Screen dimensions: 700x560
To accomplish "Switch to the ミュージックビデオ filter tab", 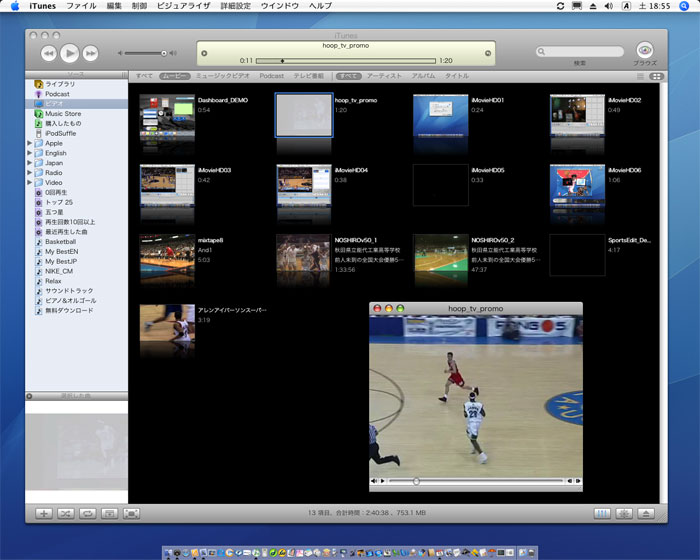I will point(223,76).
